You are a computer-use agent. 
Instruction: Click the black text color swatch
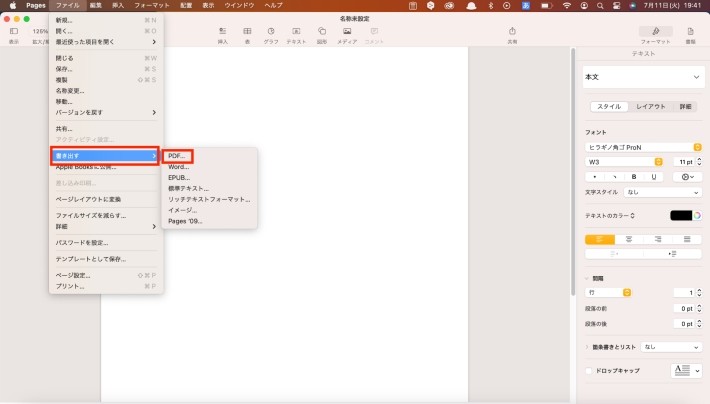coord(681,216)
